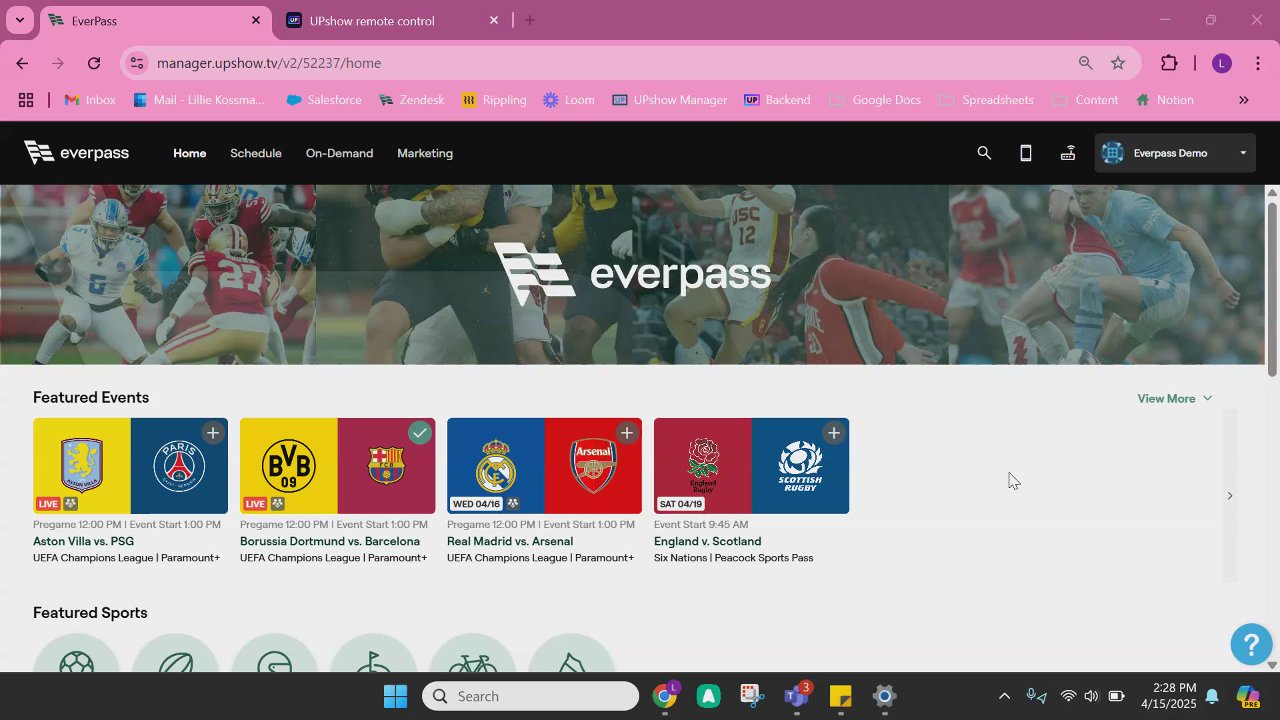Click the next arrow on the Featured Events carousel

click(1230, 495)
